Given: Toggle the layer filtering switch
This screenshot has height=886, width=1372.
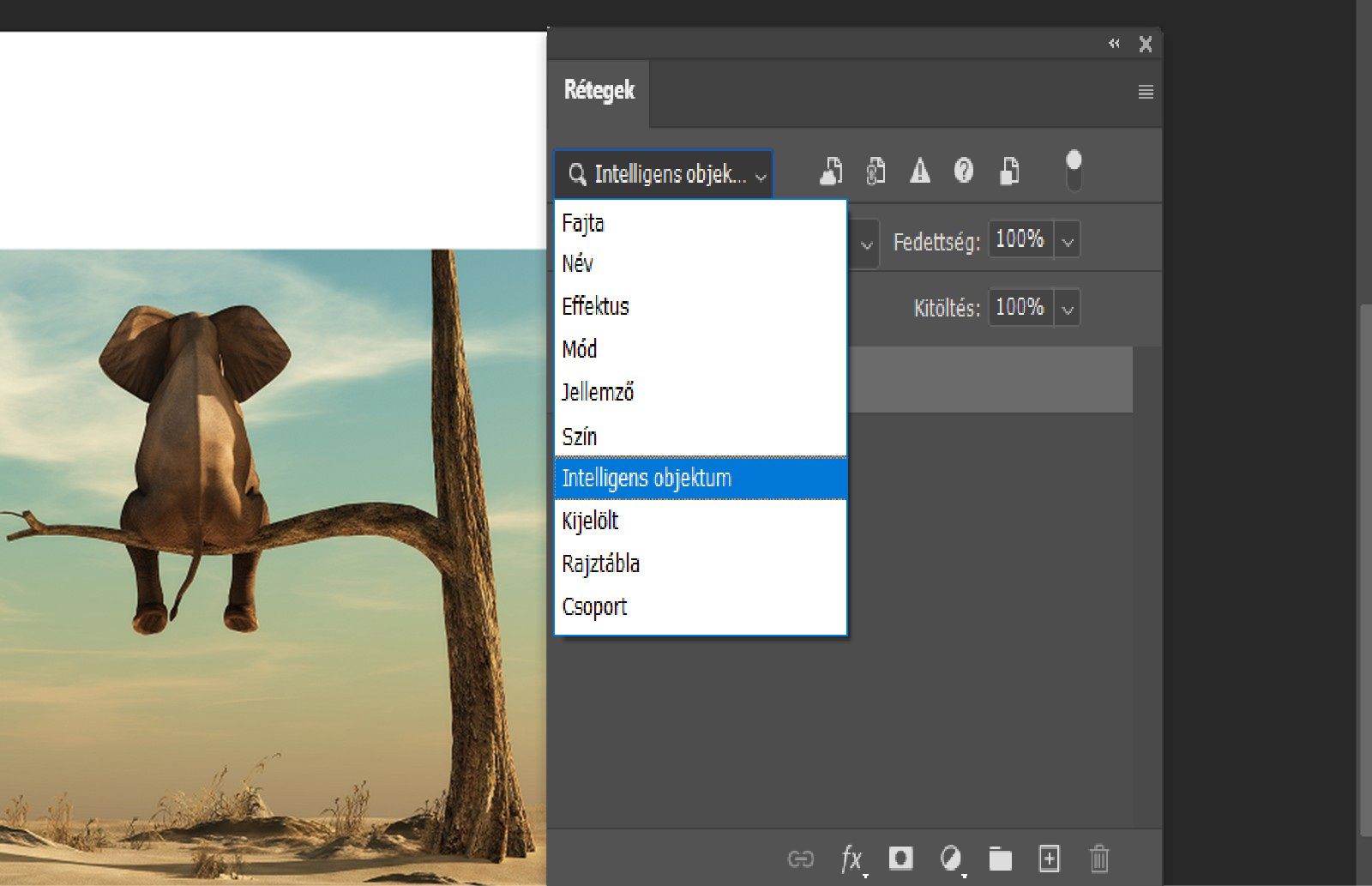Looking at the screenshot, I should [1074, 171].
